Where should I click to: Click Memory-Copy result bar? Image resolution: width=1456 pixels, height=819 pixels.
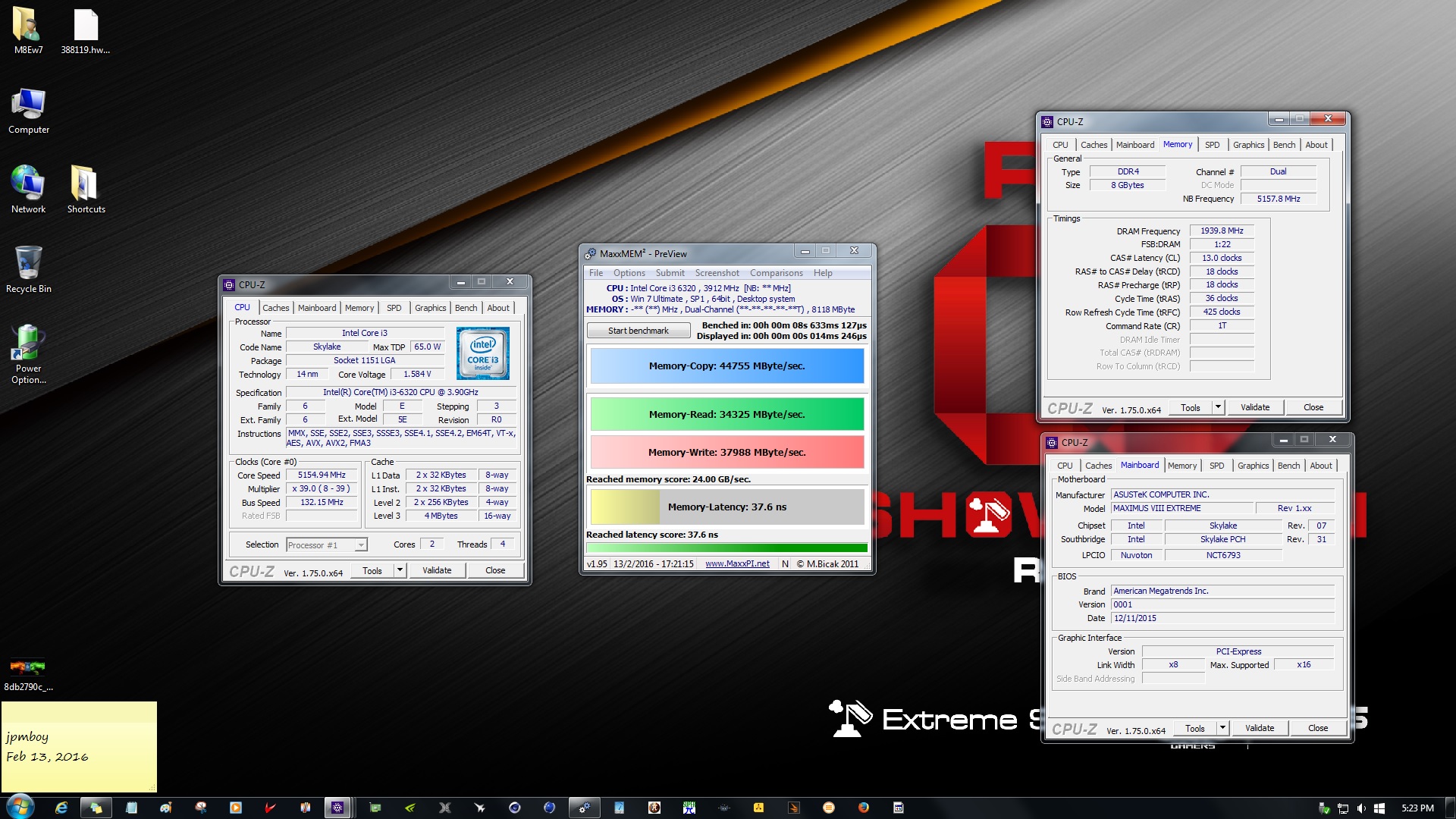[x=727, y=366]
